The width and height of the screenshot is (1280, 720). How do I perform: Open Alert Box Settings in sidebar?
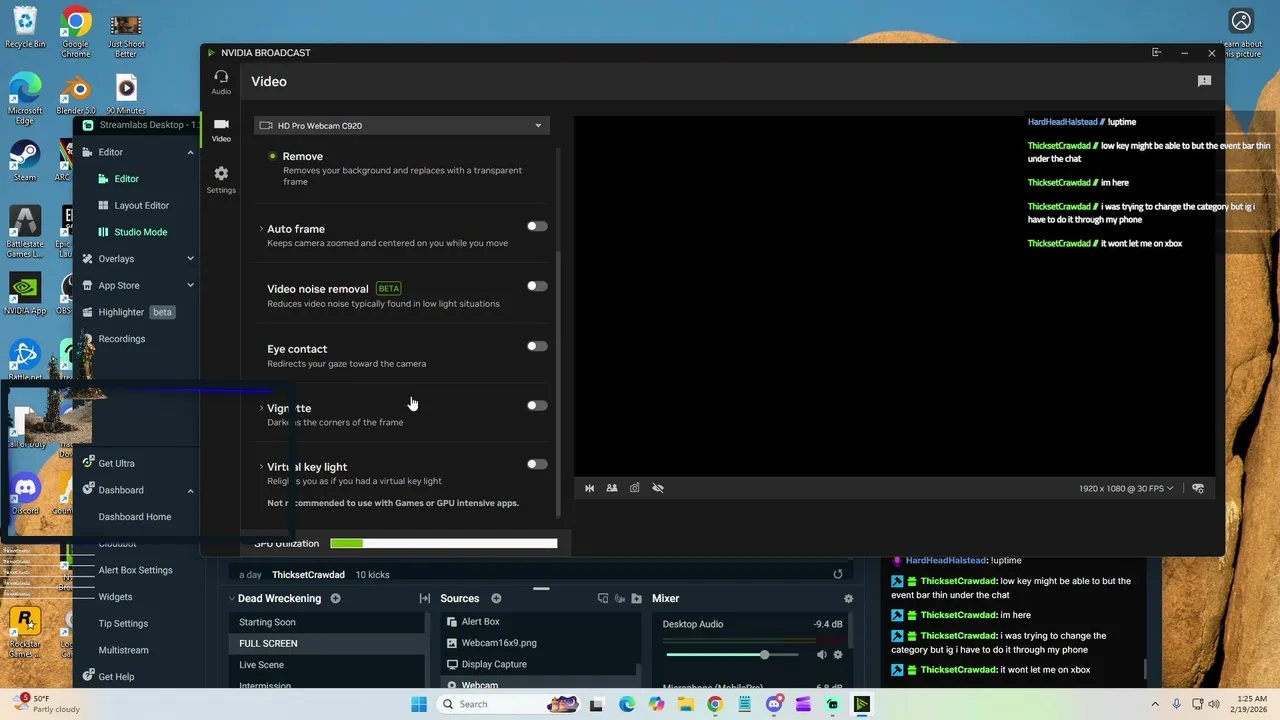(137, 570)
